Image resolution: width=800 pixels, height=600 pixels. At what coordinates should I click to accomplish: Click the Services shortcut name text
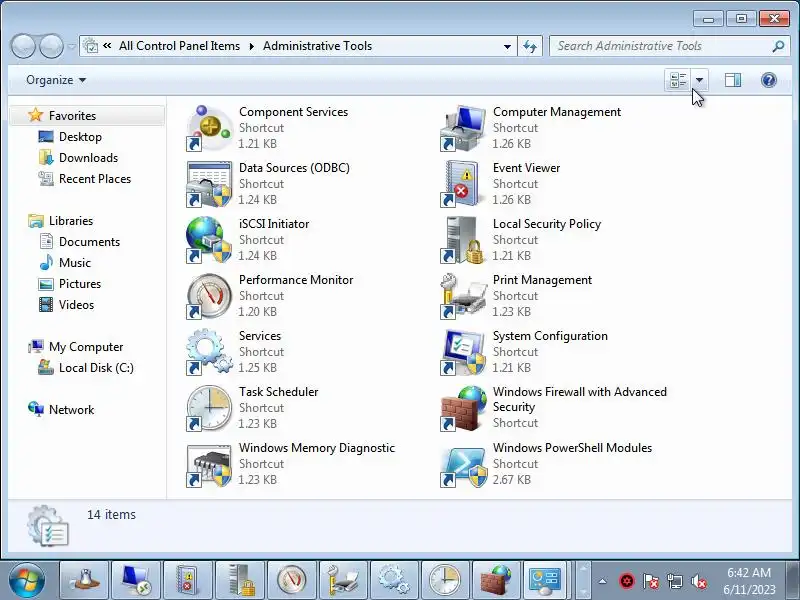[x=260, y=336]
